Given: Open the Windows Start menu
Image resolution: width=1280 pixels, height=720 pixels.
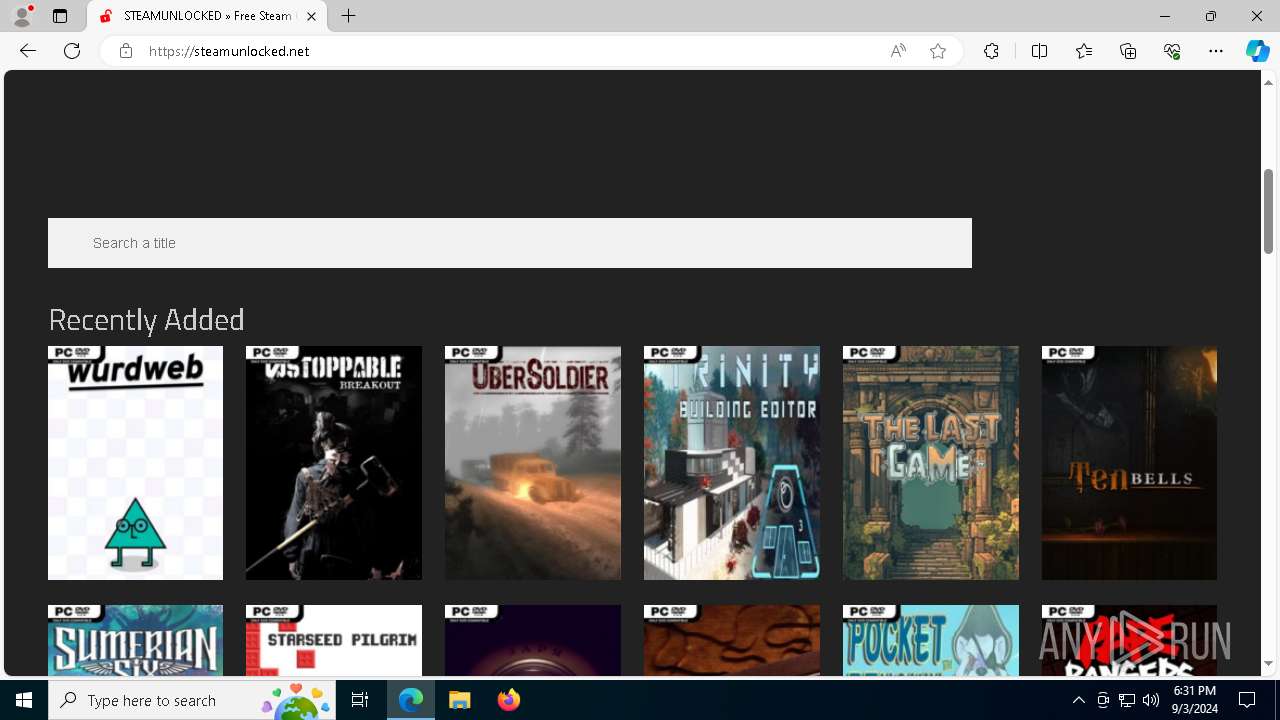Looking at the screenshot, I should tap(24, 700).
